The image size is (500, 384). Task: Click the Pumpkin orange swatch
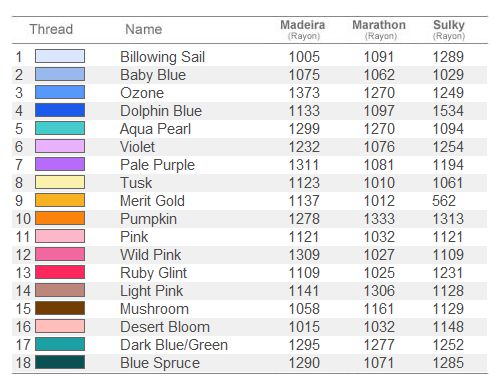[60, 218]
